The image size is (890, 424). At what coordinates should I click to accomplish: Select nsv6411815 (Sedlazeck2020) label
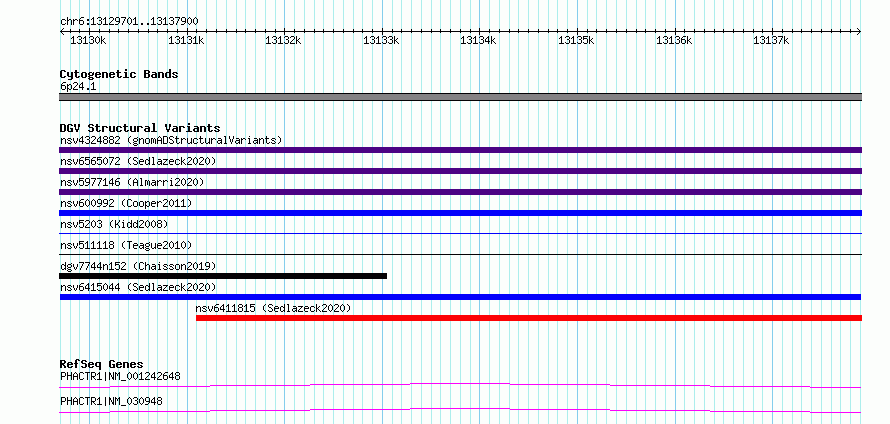pos(274,308)
